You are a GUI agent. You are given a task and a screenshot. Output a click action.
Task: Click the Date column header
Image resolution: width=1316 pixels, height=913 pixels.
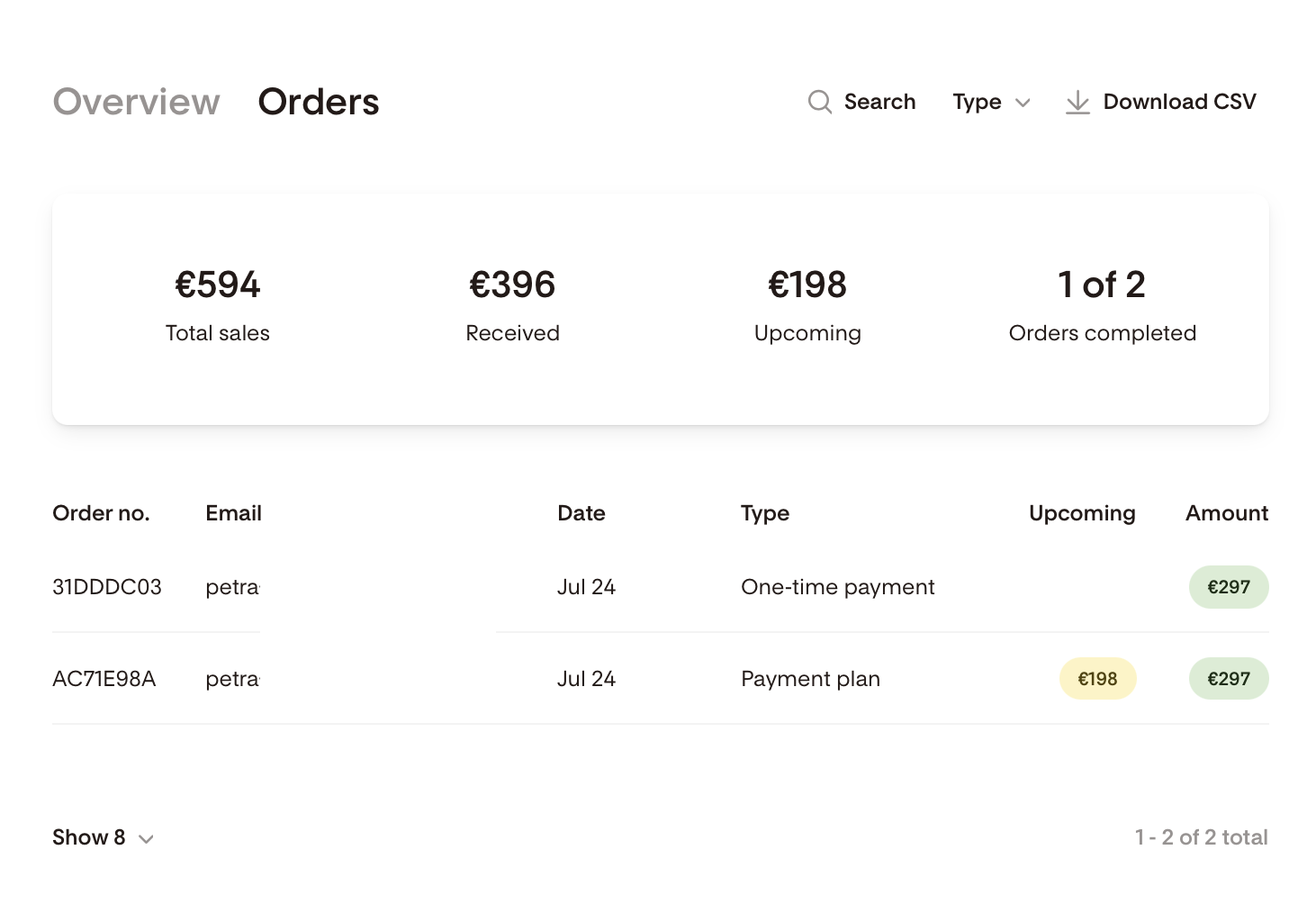[x=581, y=513]
